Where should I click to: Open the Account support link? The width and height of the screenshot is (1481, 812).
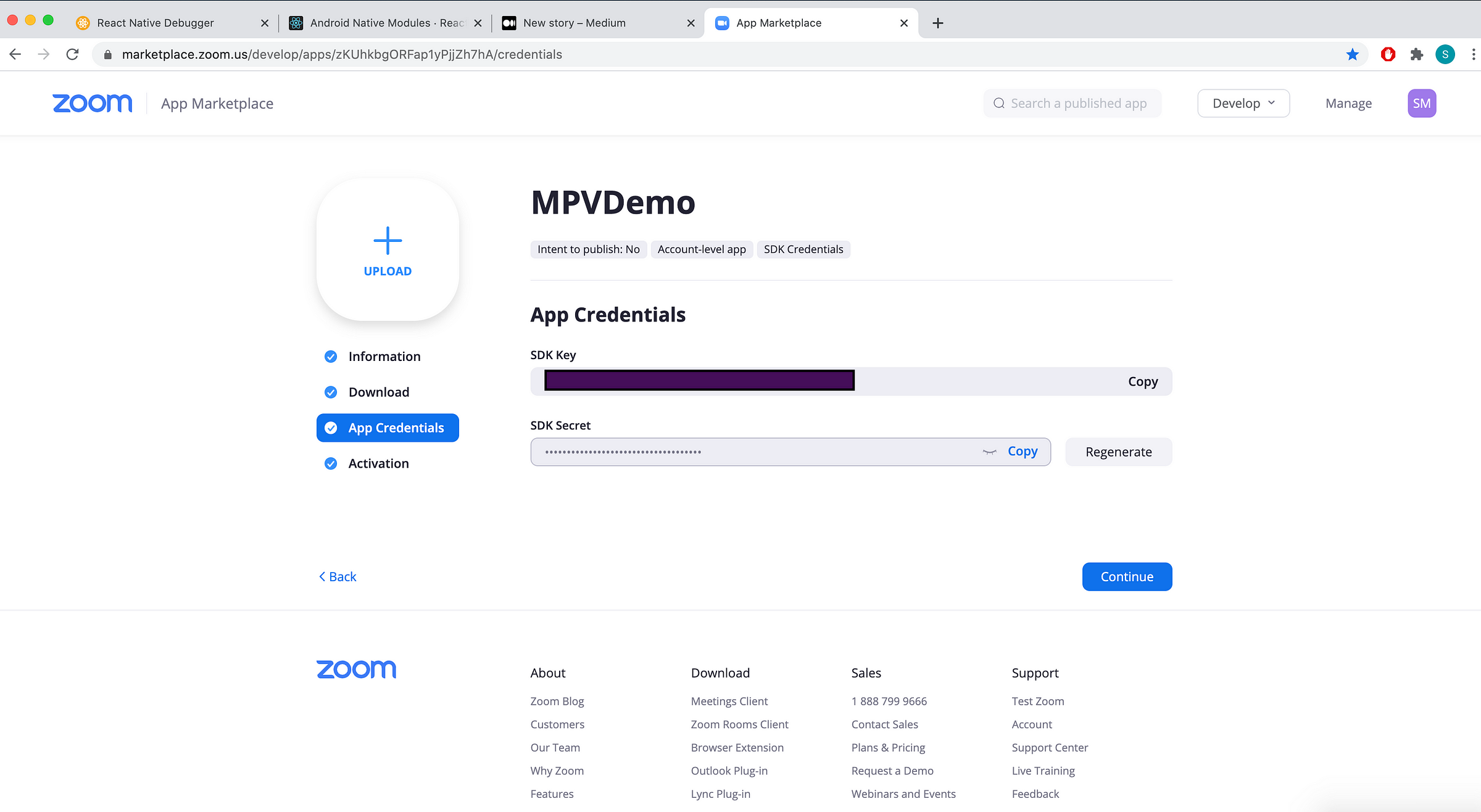point(1032,724)
